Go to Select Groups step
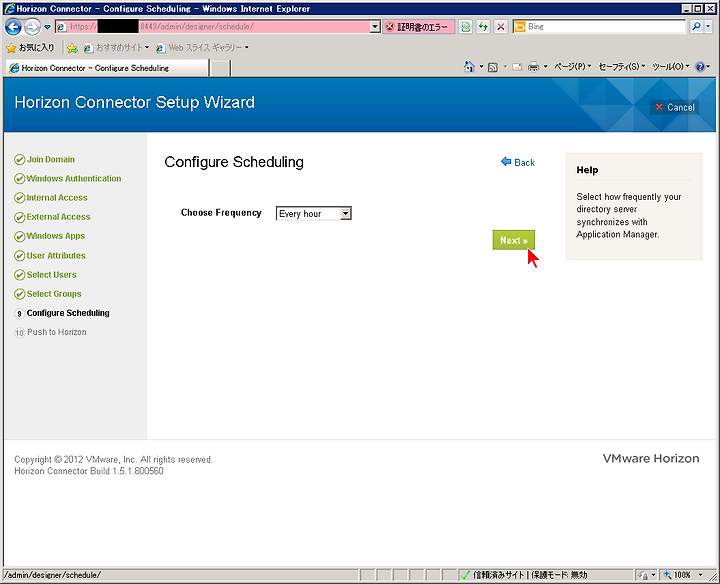 click(x=54, y=294)
